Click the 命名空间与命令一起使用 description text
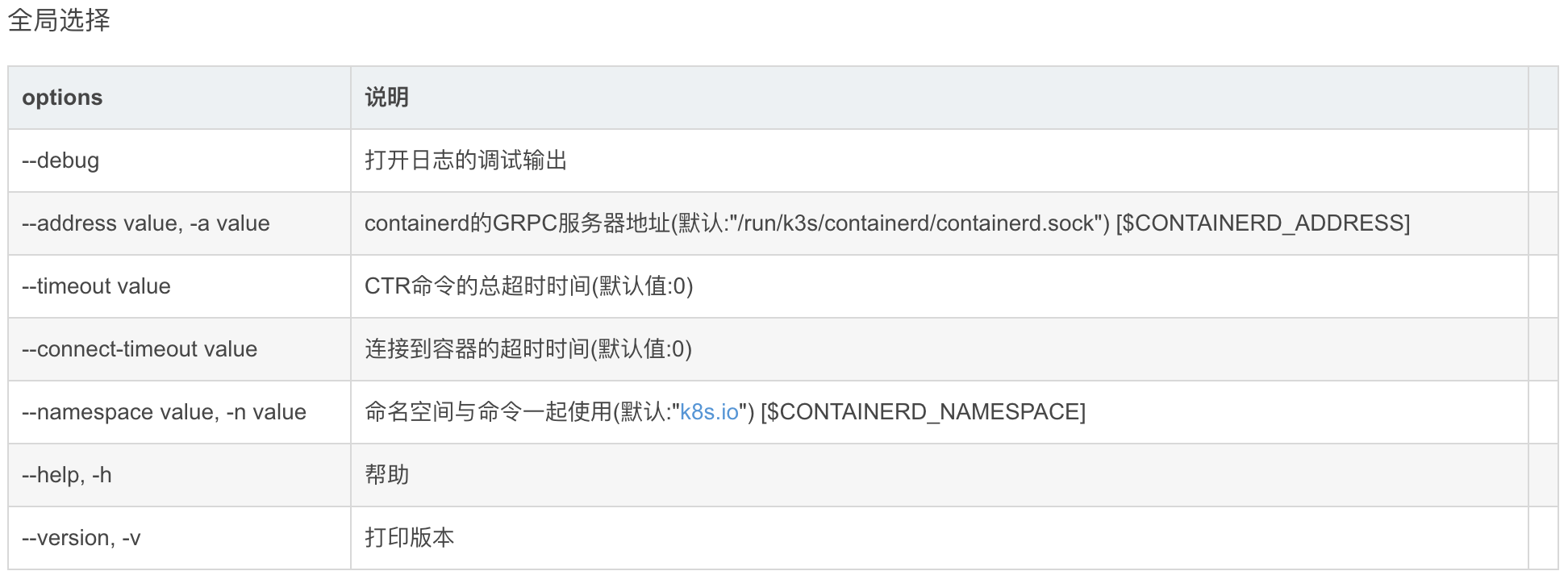Image resolution: width=1568 pixels, height=571 pixels. 488,412
